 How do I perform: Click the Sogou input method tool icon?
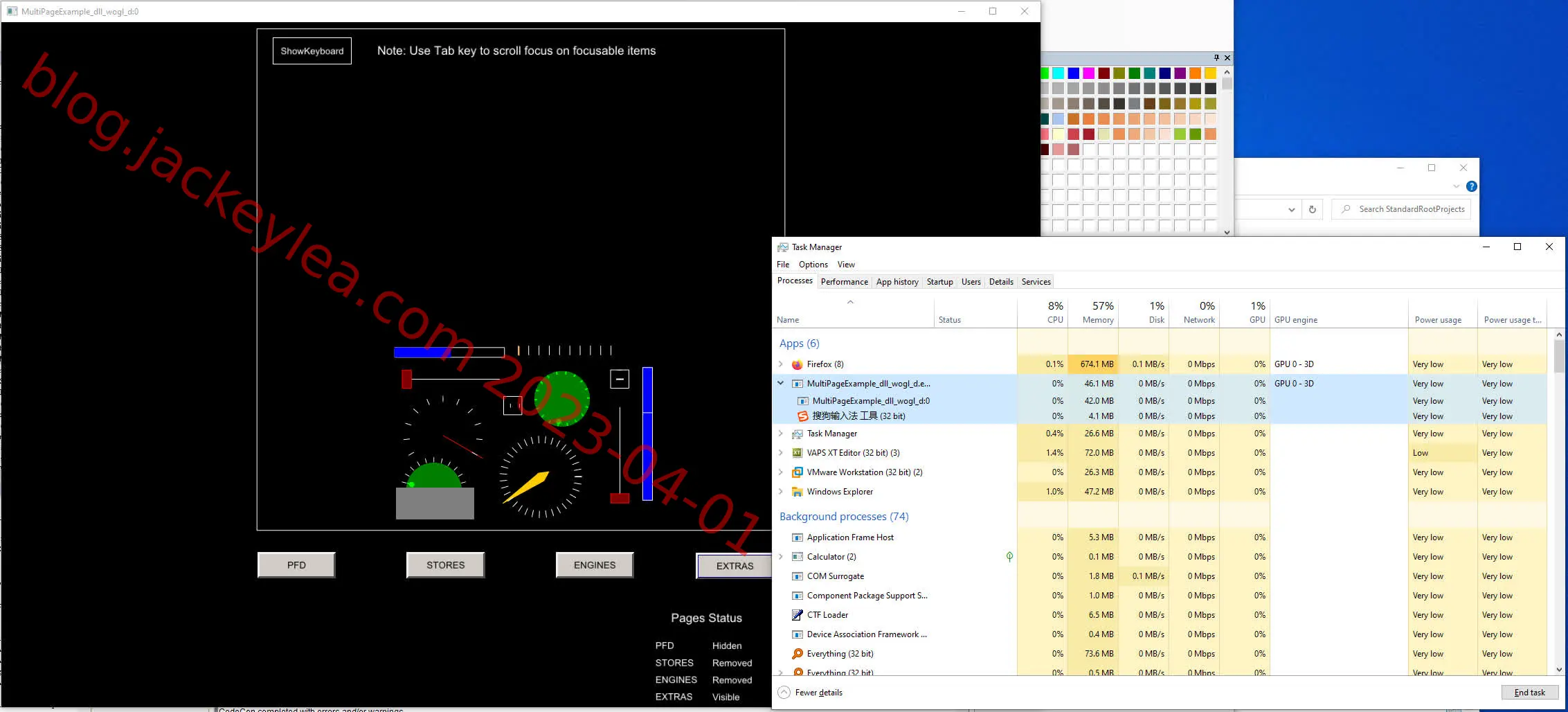803,416
